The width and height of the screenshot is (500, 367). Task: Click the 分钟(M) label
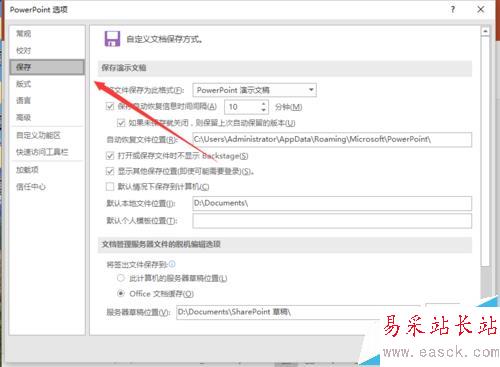pyautogui.click(x=288, y=107)
